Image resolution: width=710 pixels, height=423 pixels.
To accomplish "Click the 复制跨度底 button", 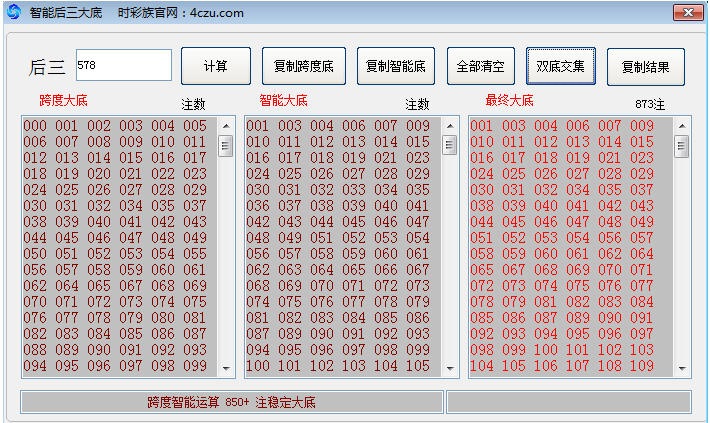I will (x=303, y=67).
